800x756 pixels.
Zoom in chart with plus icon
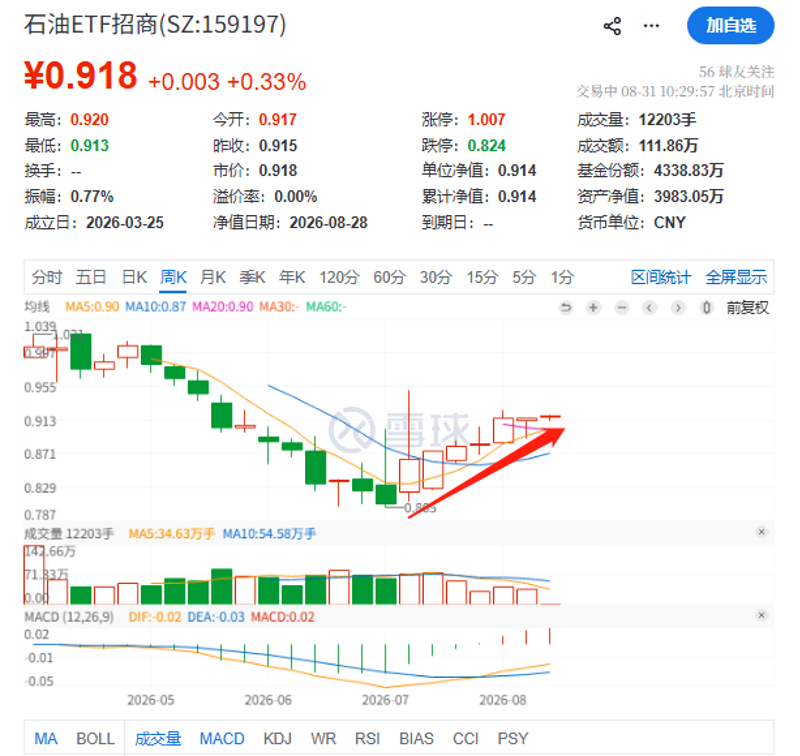(x=593, y=308)
